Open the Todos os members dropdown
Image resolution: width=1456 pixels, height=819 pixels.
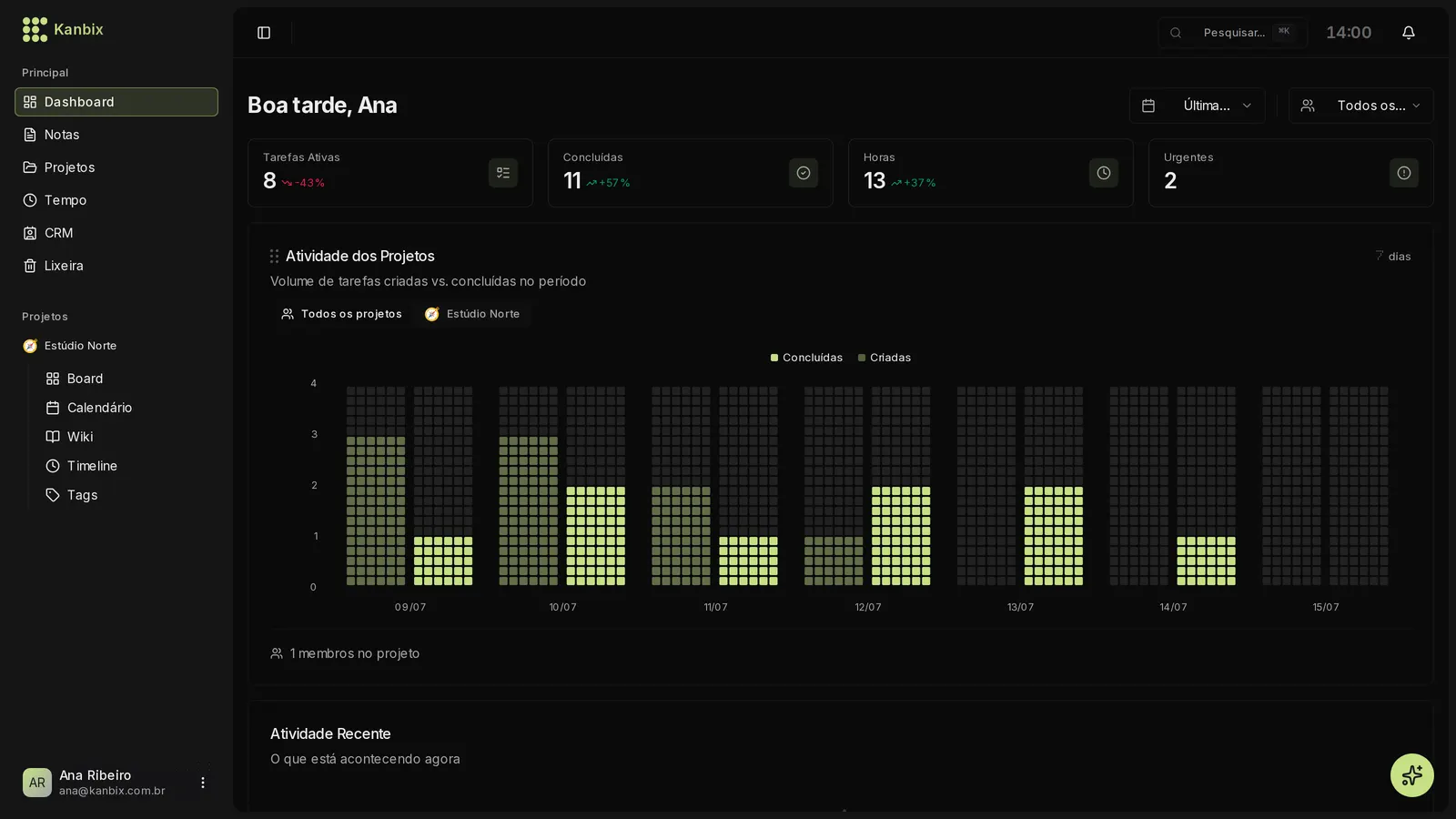[x=1361, y=106]
